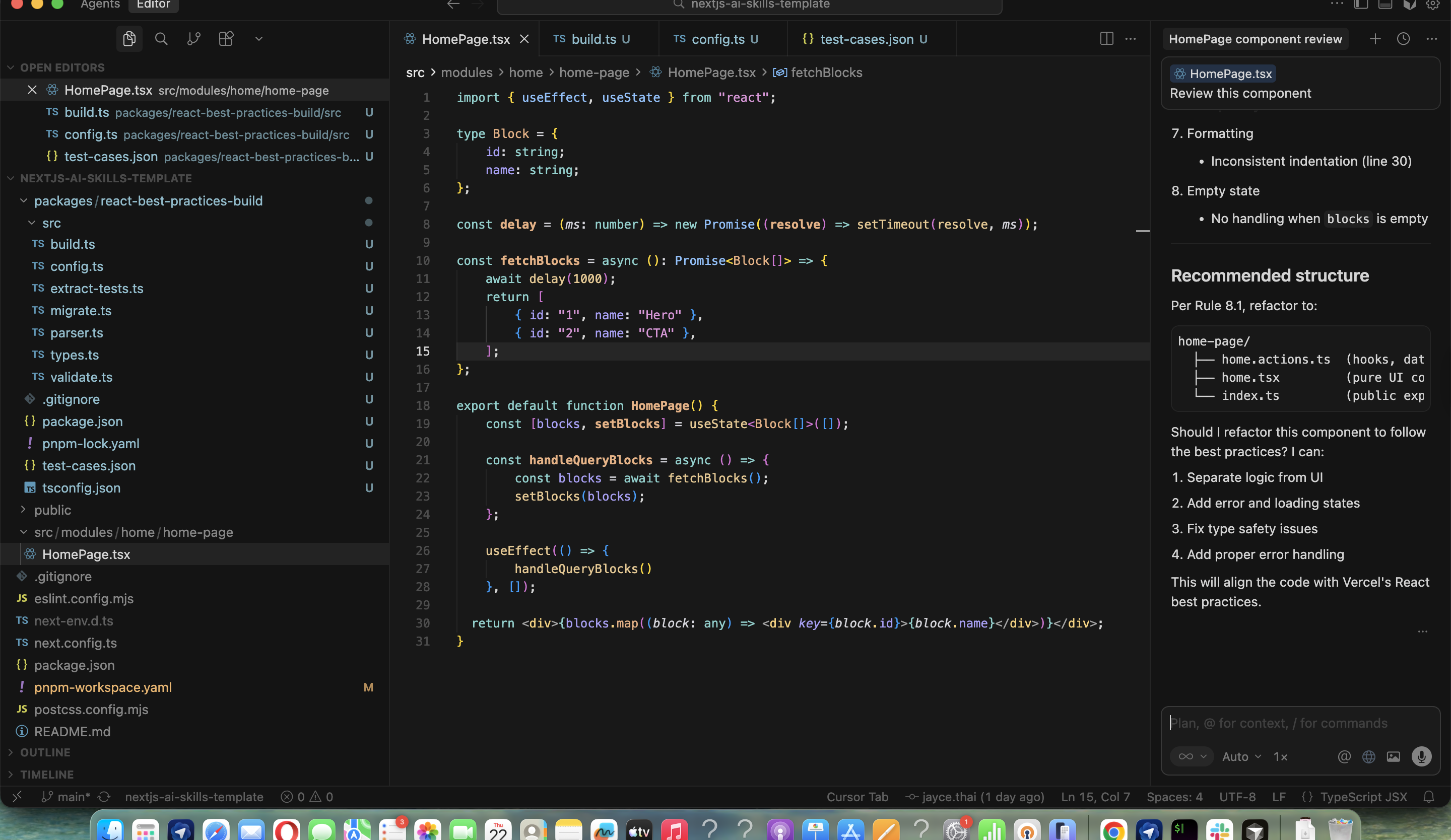Go back with the navigation arrow
This screenshot has width=1451, height=840.
pyautogui.click(x=453, y=5)
